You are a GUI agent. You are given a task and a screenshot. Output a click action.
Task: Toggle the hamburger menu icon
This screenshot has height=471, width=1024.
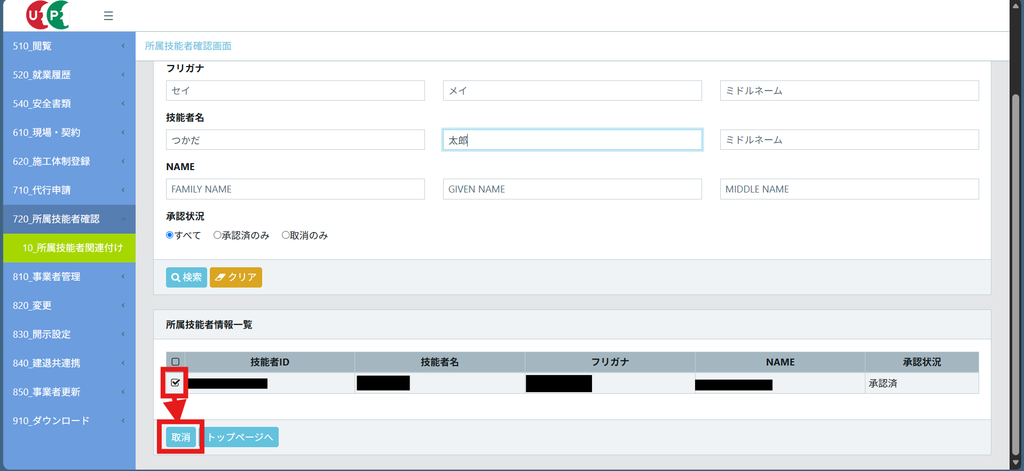[108, 16]
